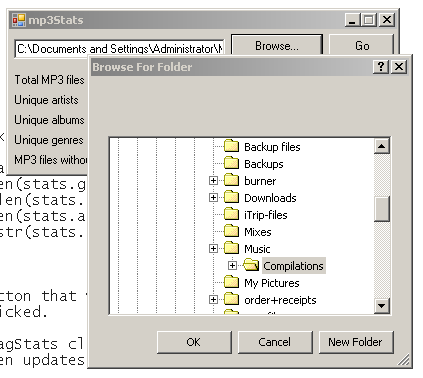
Task: Click the Downloads folder icon
Action: point(231,197)
